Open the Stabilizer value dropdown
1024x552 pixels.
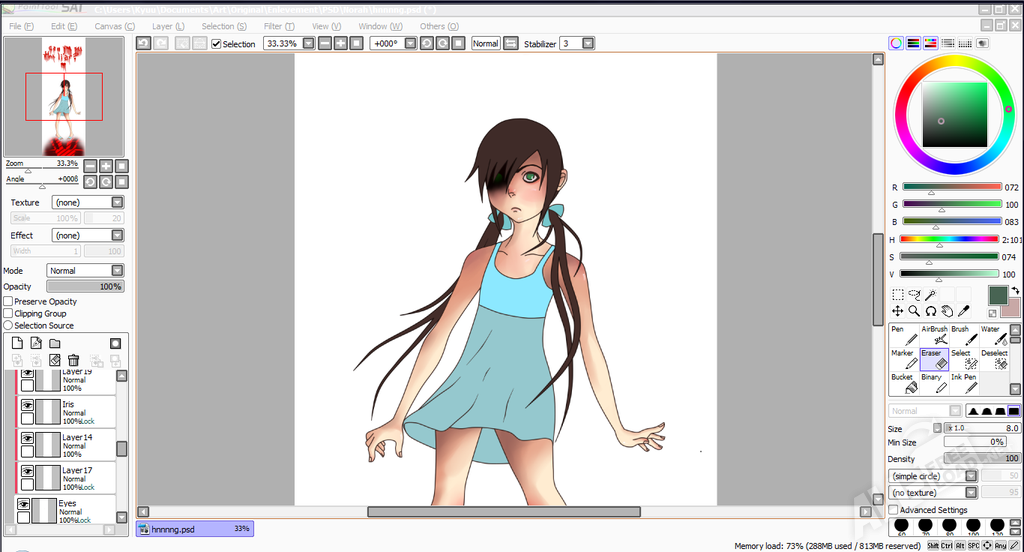click(587, 44)
